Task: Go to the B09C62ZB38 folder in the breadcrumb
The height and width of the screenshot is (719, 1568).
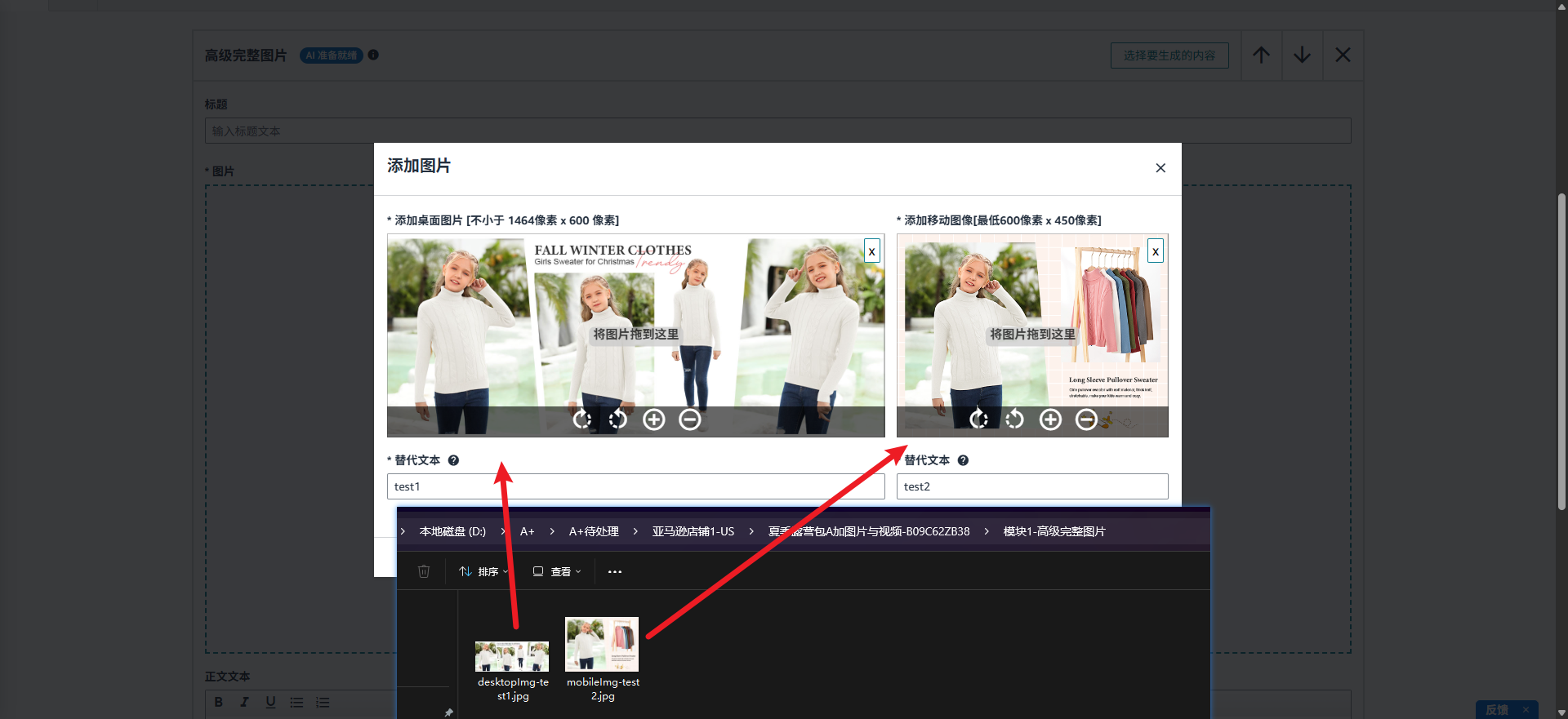Action: tap(869, 531)
